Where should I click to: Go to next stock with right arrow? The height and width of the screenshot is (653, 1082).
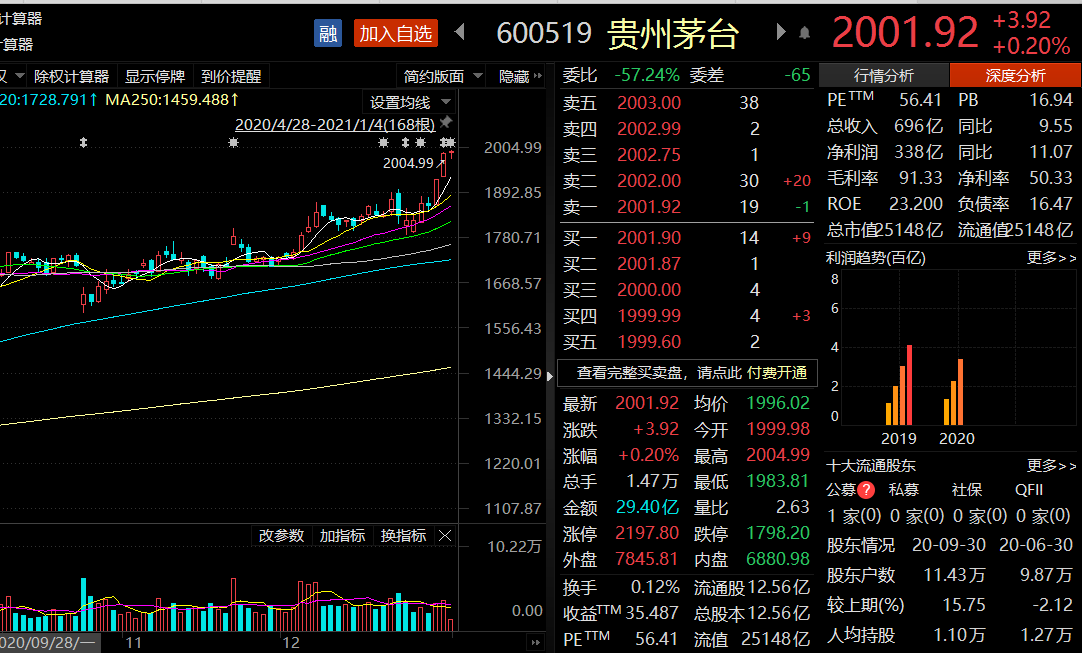click(780, 32)
